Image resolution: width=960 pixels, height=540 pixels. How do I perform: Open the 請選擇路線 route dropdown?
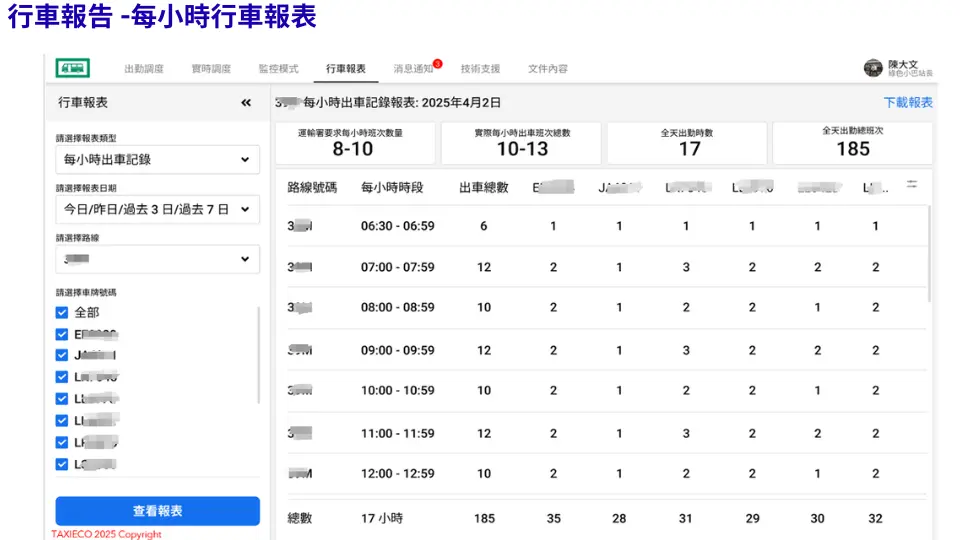click(157, 259)
